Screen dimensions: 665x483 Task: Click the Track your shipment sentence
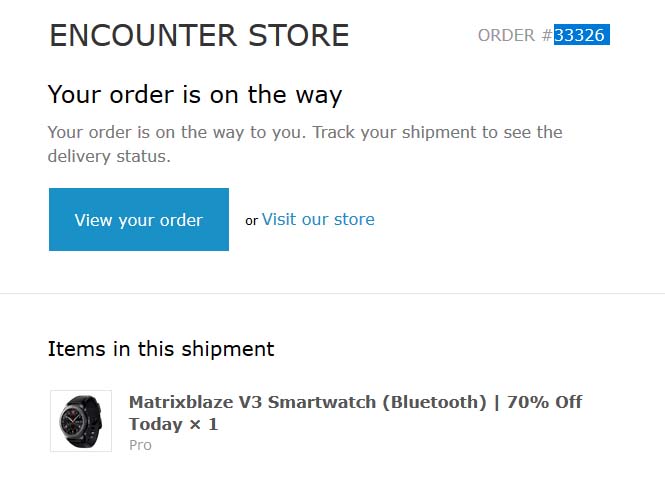(438, 132)
